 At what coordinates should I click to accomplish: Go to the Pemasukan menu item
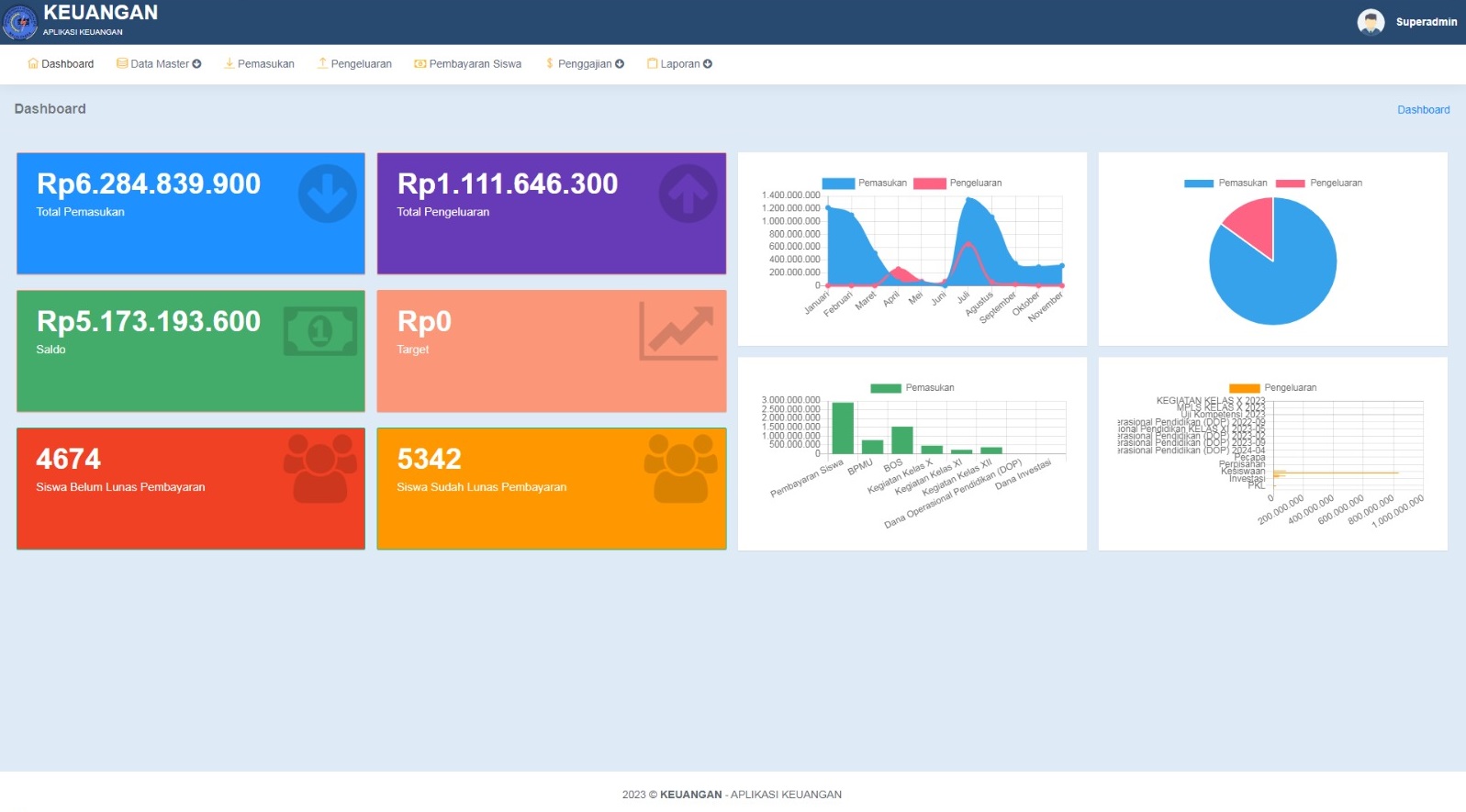tap(259, 64)
